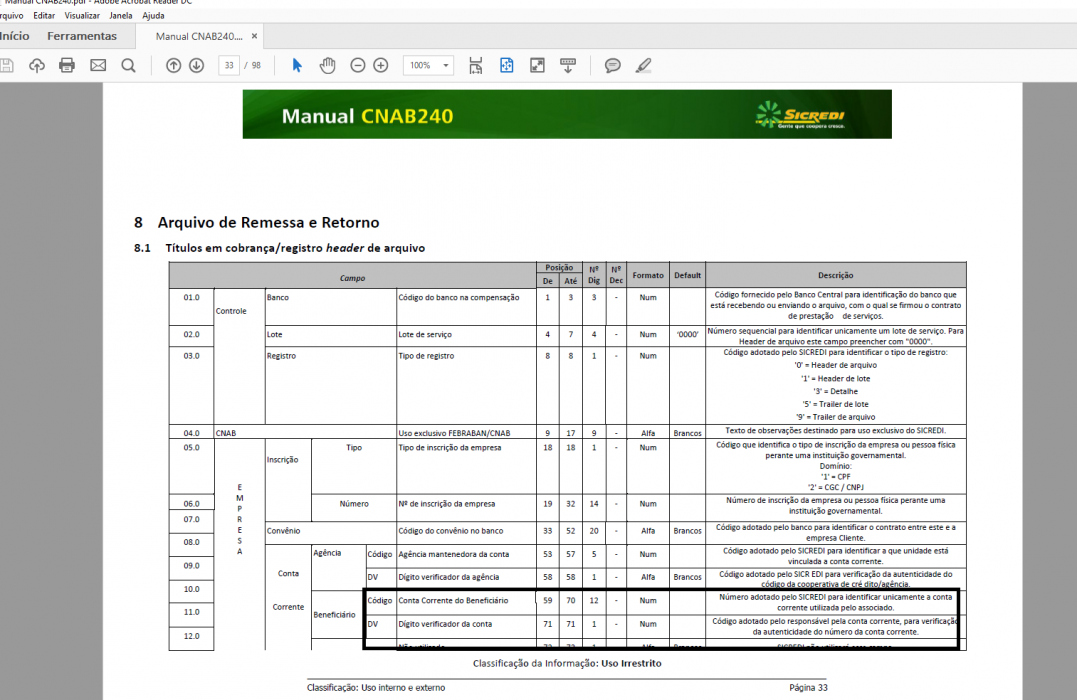Print the document with the printer icon
The height and width of the screenshot is (700, 1077).
67,65
